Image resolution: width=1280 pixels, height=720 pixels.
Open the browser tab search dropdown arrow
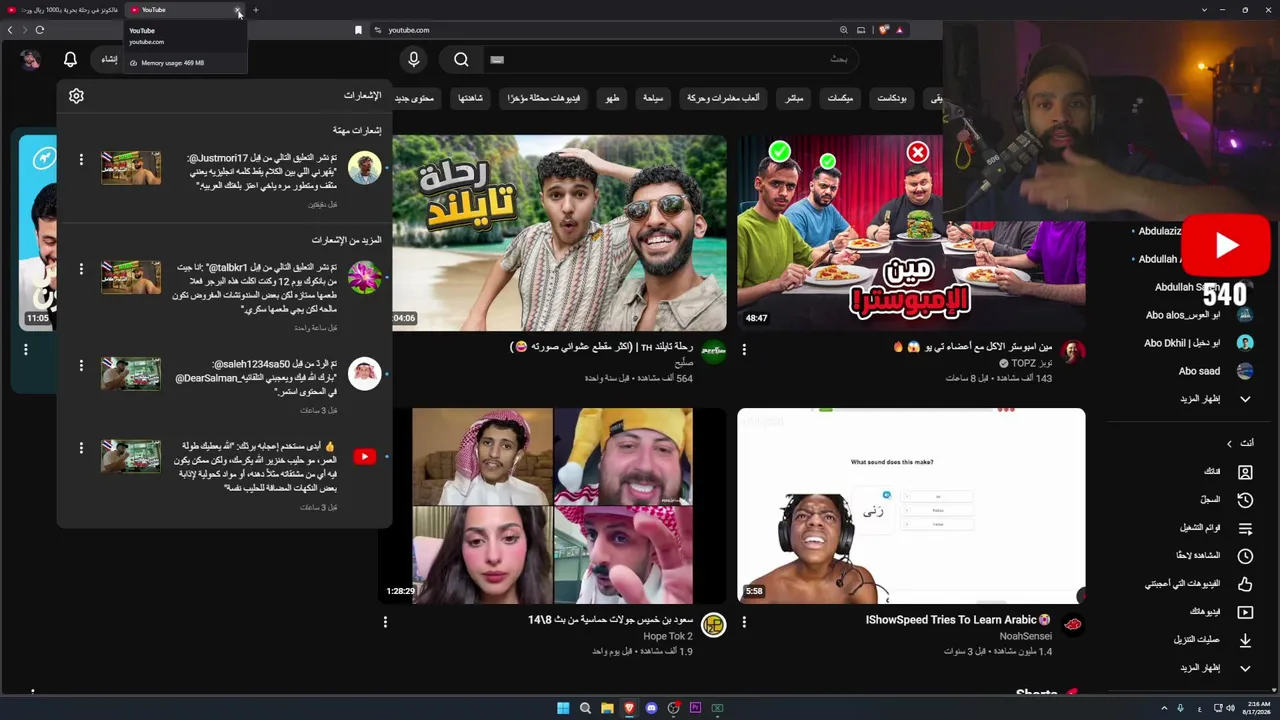1204,10
